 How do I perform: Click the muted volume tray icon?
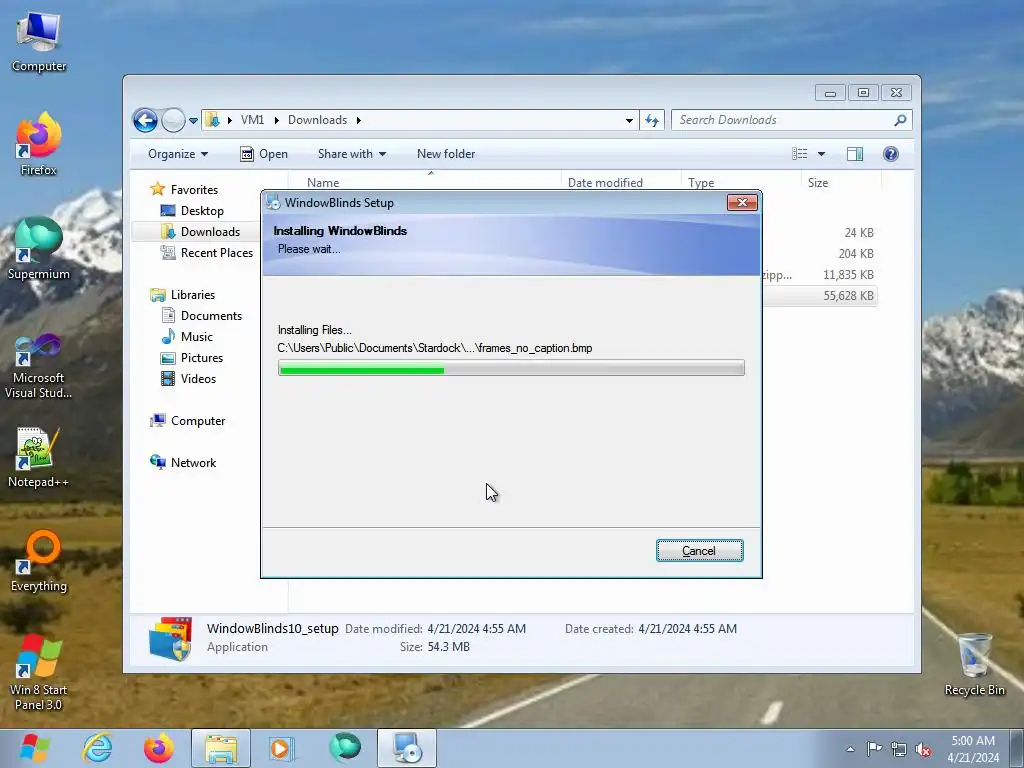(x=923, y=749)
